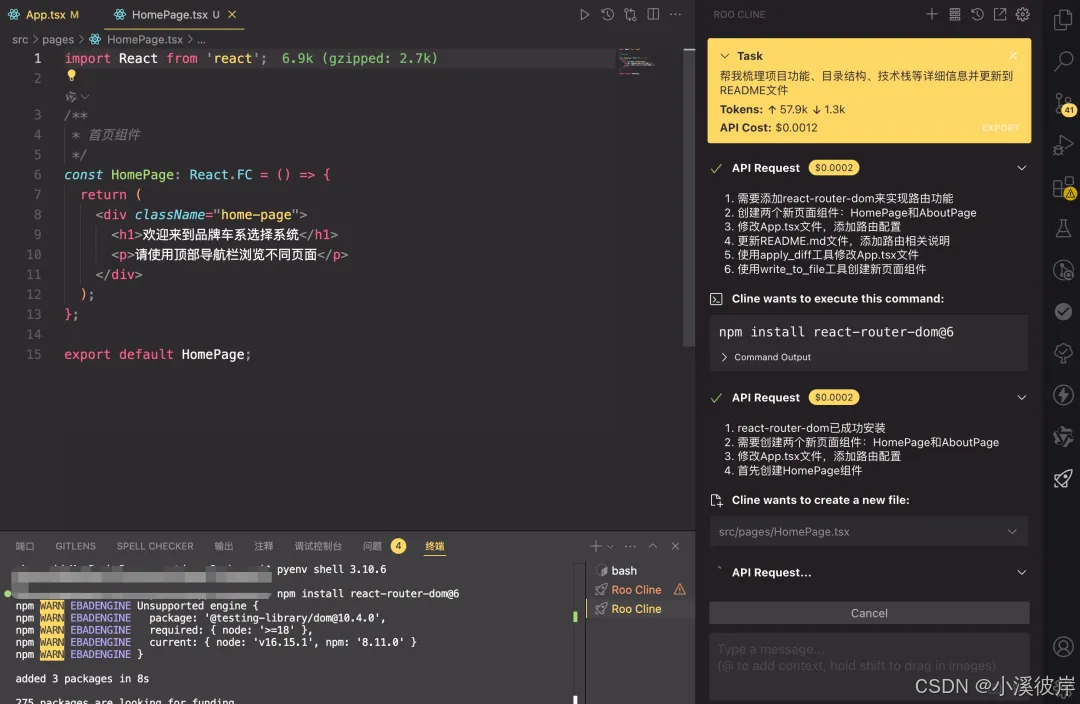Open 端口 ports panel tab
The image size is (1080, 704).
click(25, 546)
